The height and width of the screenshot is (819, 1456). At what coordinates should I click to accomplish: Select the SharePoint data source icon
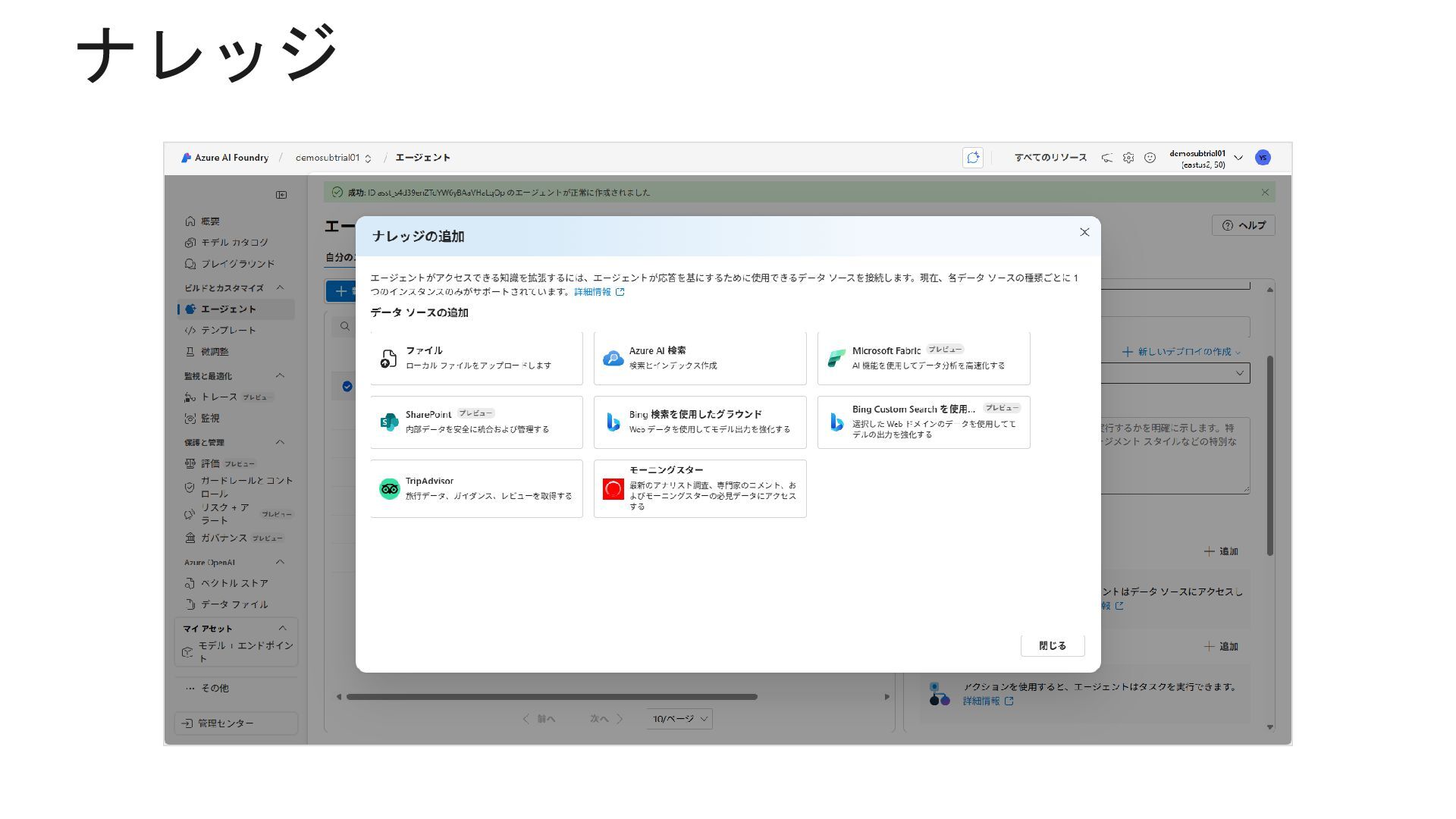[389, 422]
